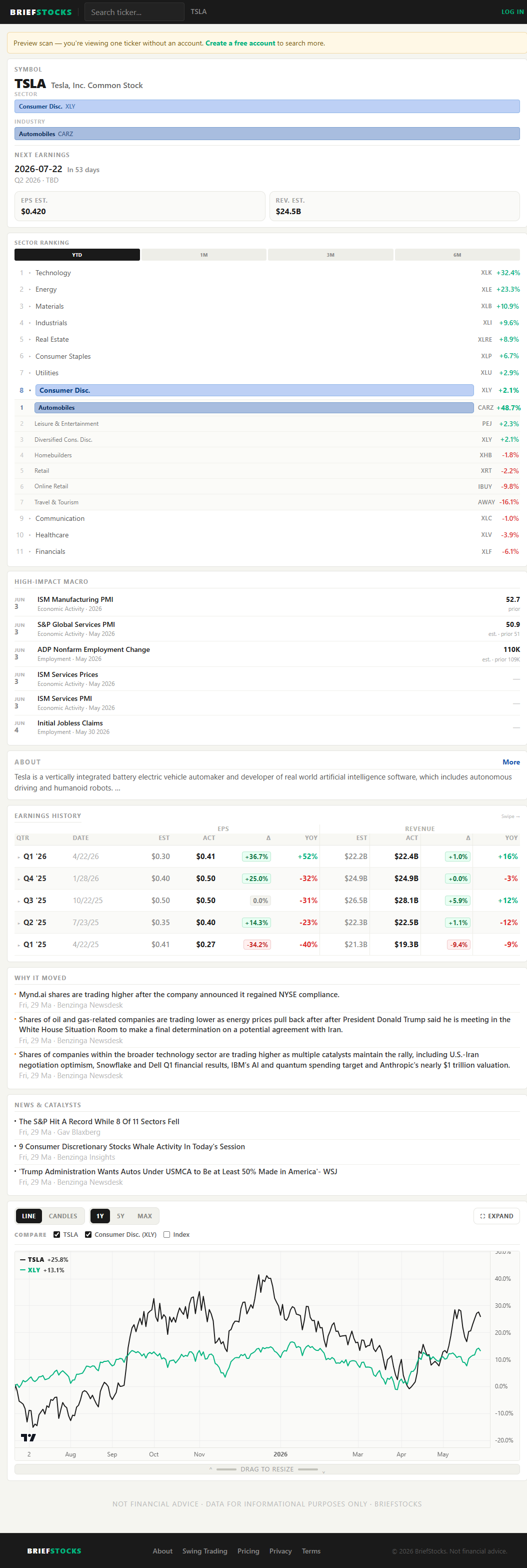Switch sector ranking to 3M

[330, 255]
